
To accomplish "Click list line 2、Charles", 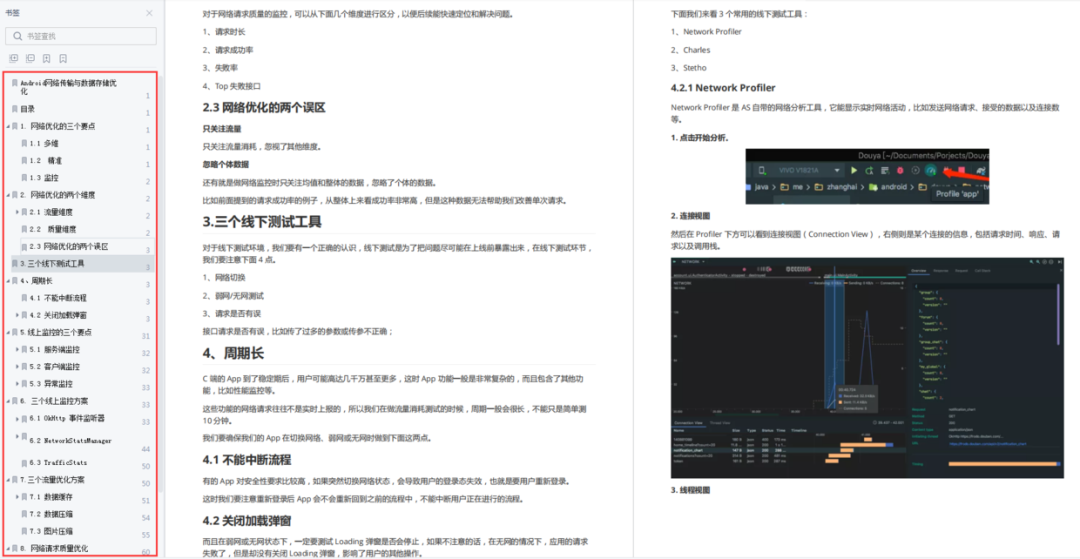I will (691, 50).
